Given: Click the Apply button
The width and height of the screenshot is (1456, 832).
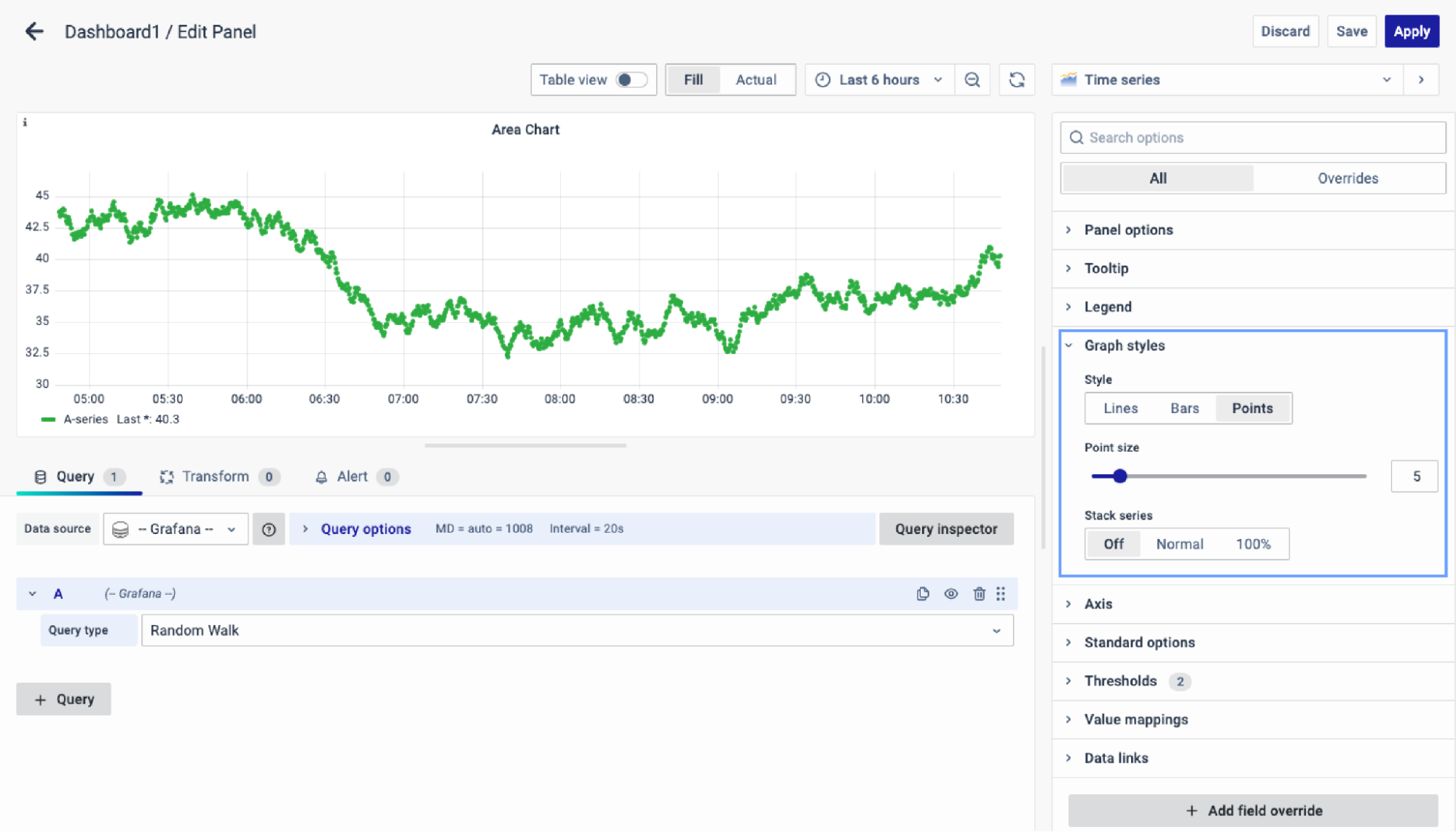Looking at the screenshot, I should click(1411, 31).
